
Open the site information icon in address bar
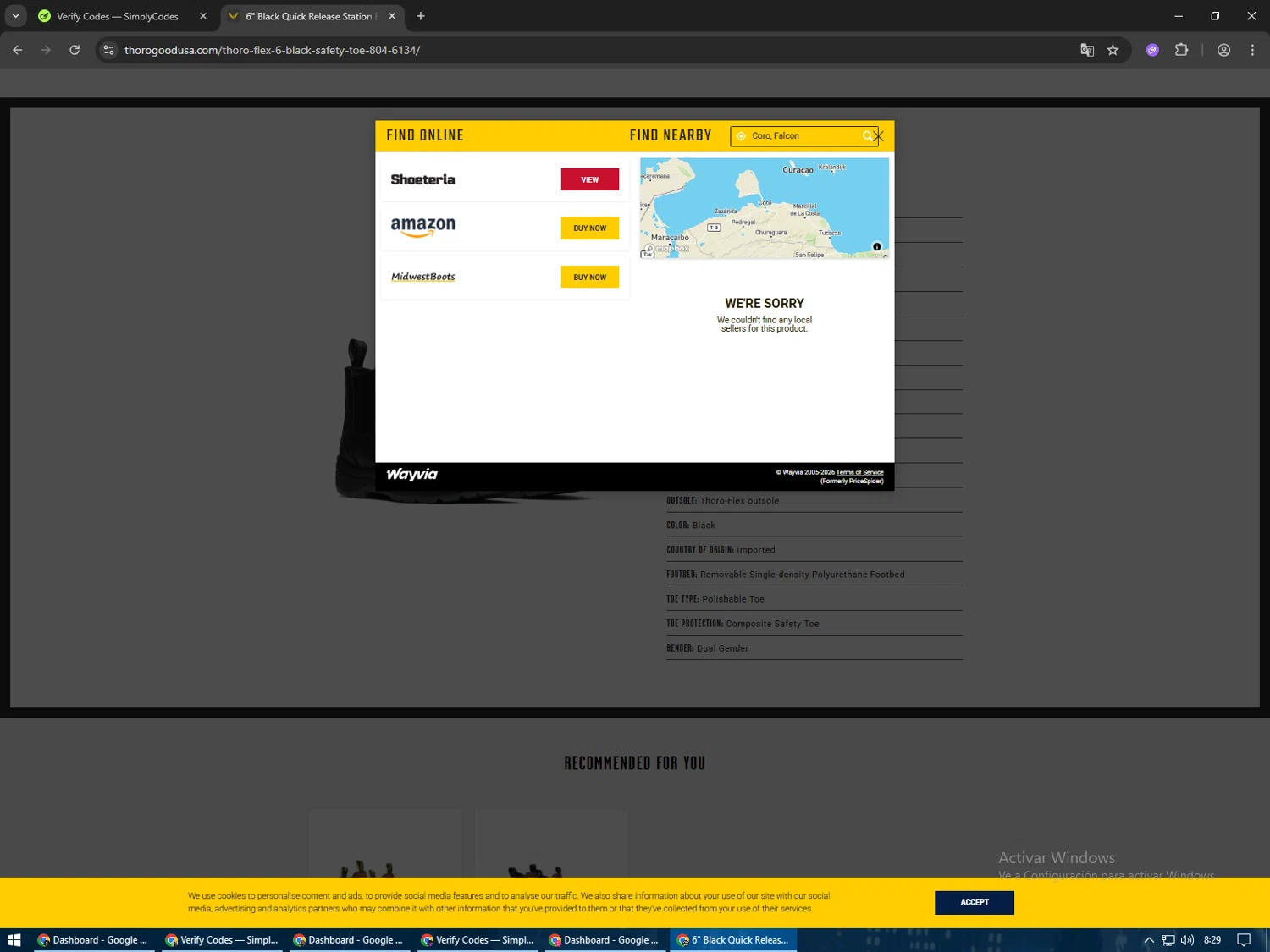(x=108, y=50)
